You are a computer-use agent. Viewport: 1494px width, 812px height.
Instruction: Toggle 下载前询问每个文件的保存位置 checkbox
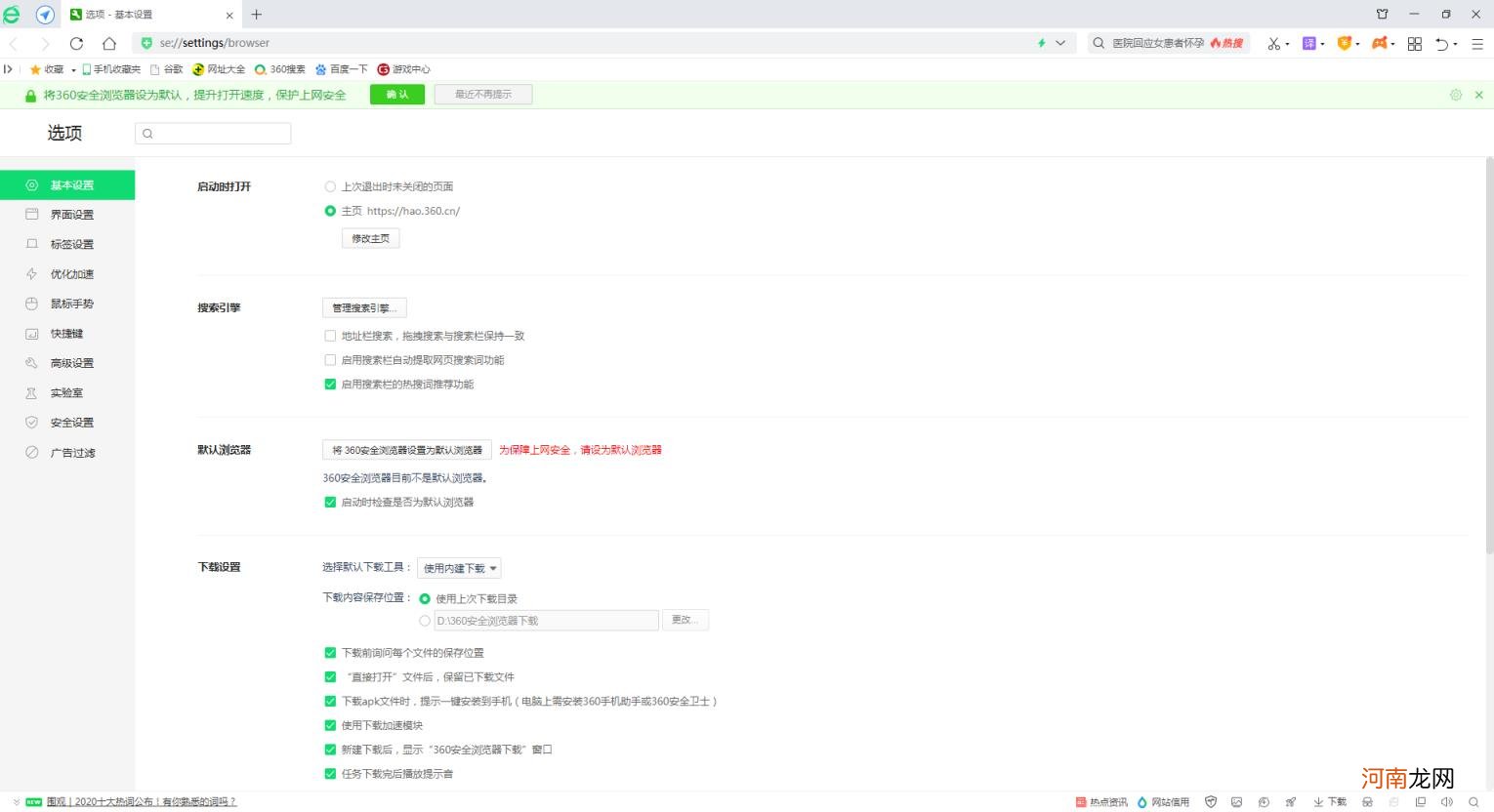(330, 653)
